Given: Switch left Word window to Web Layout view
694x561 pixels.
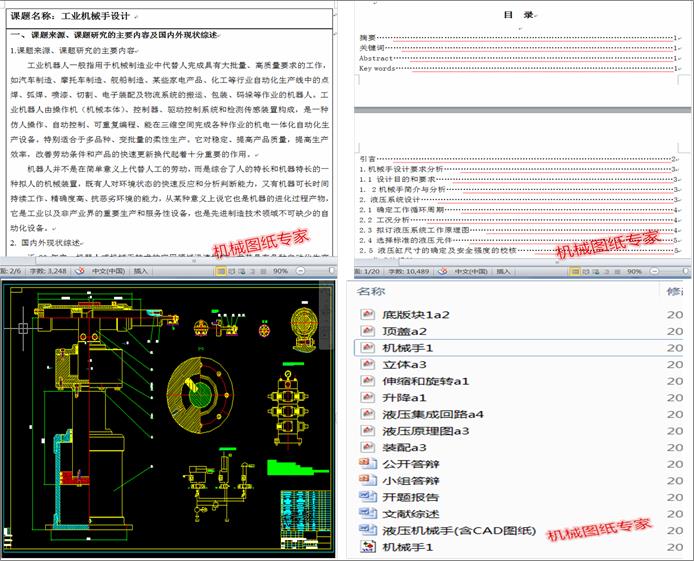Looking at the screenshot, I should (x=242, y=271).
